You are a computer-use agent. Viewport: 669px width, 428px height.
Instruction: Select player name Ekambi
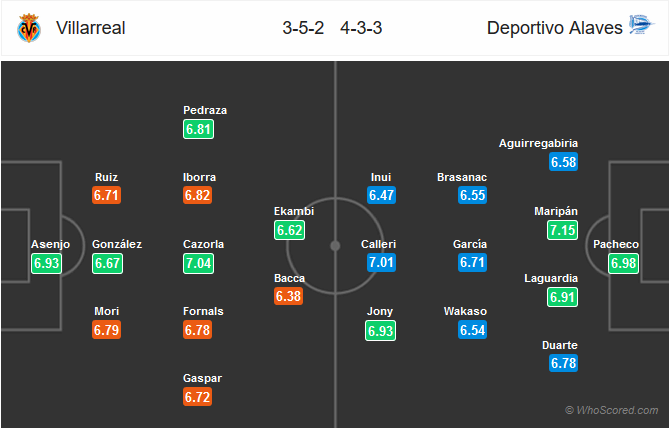point(294,211)
